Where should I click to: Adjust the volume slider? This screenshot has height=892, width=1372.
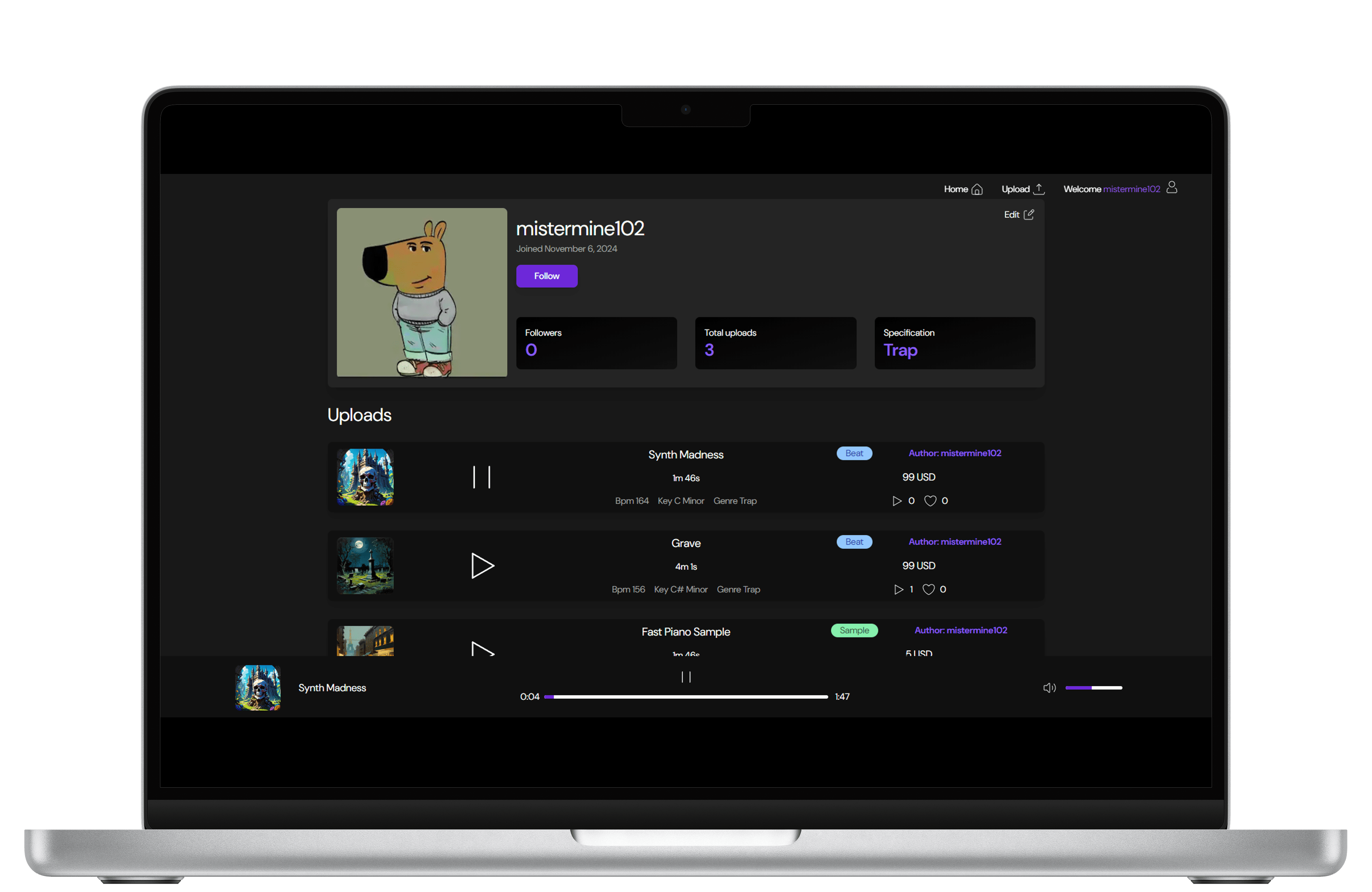(1093, 687)
